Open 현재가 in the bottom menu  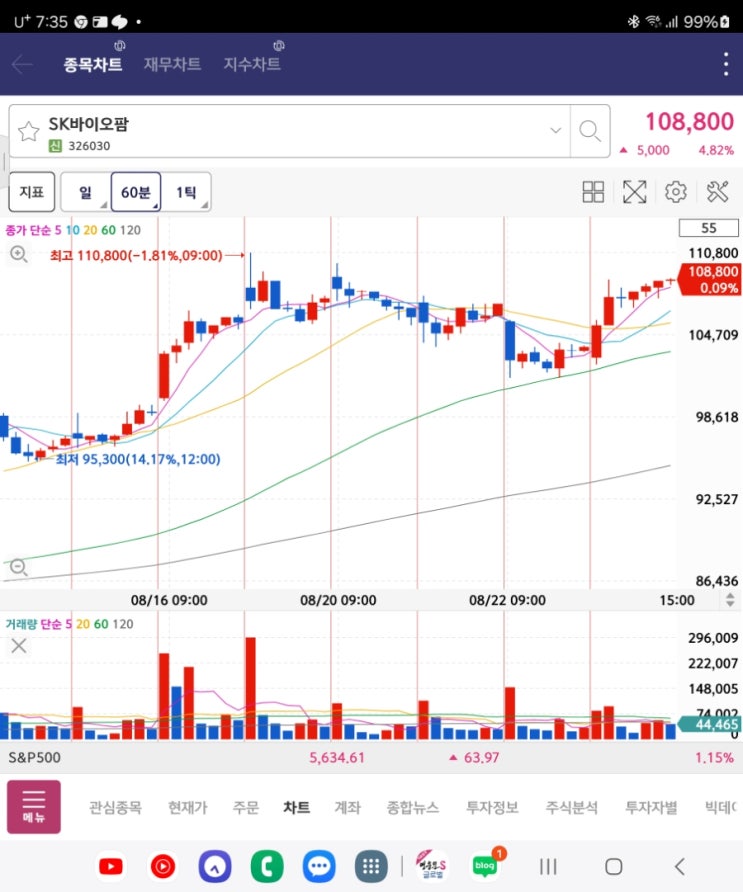coord(188,807)
